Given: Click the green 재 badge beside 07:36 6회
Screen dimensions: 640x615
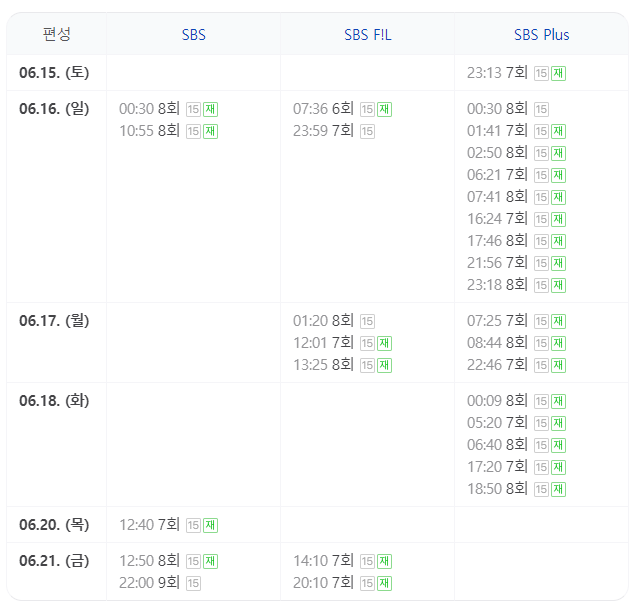Looking at the screenshot, I should click(384, 110).
